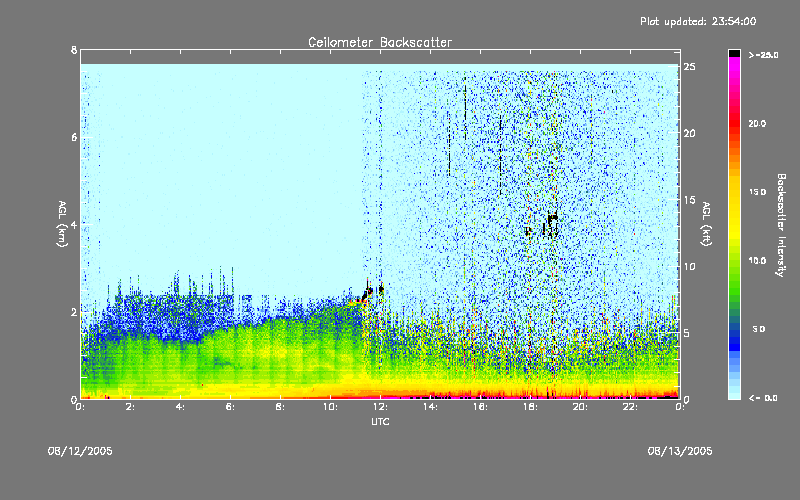
Task: Click the '20.0' colorbar tick label
Action: 757,124
